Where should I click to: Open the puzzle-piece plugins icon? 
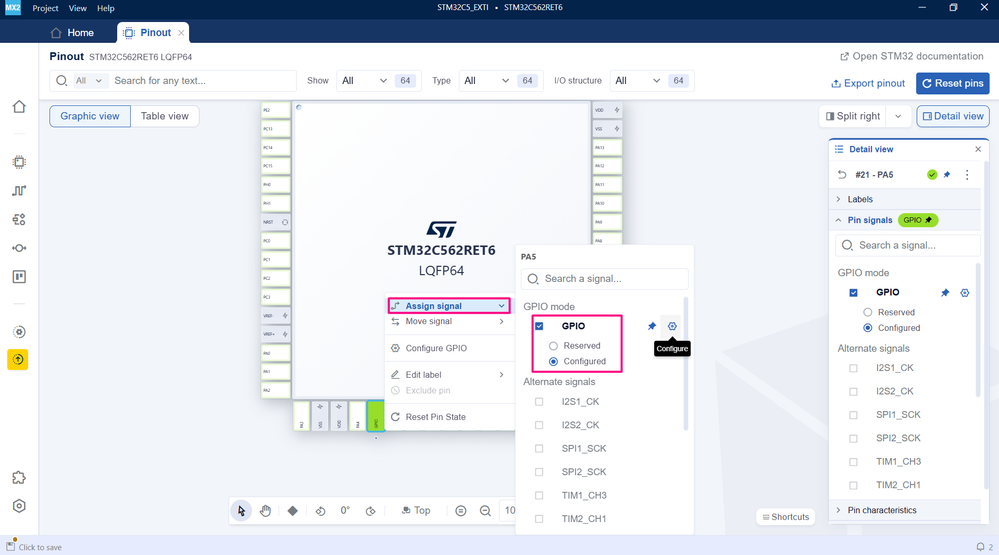19,477
